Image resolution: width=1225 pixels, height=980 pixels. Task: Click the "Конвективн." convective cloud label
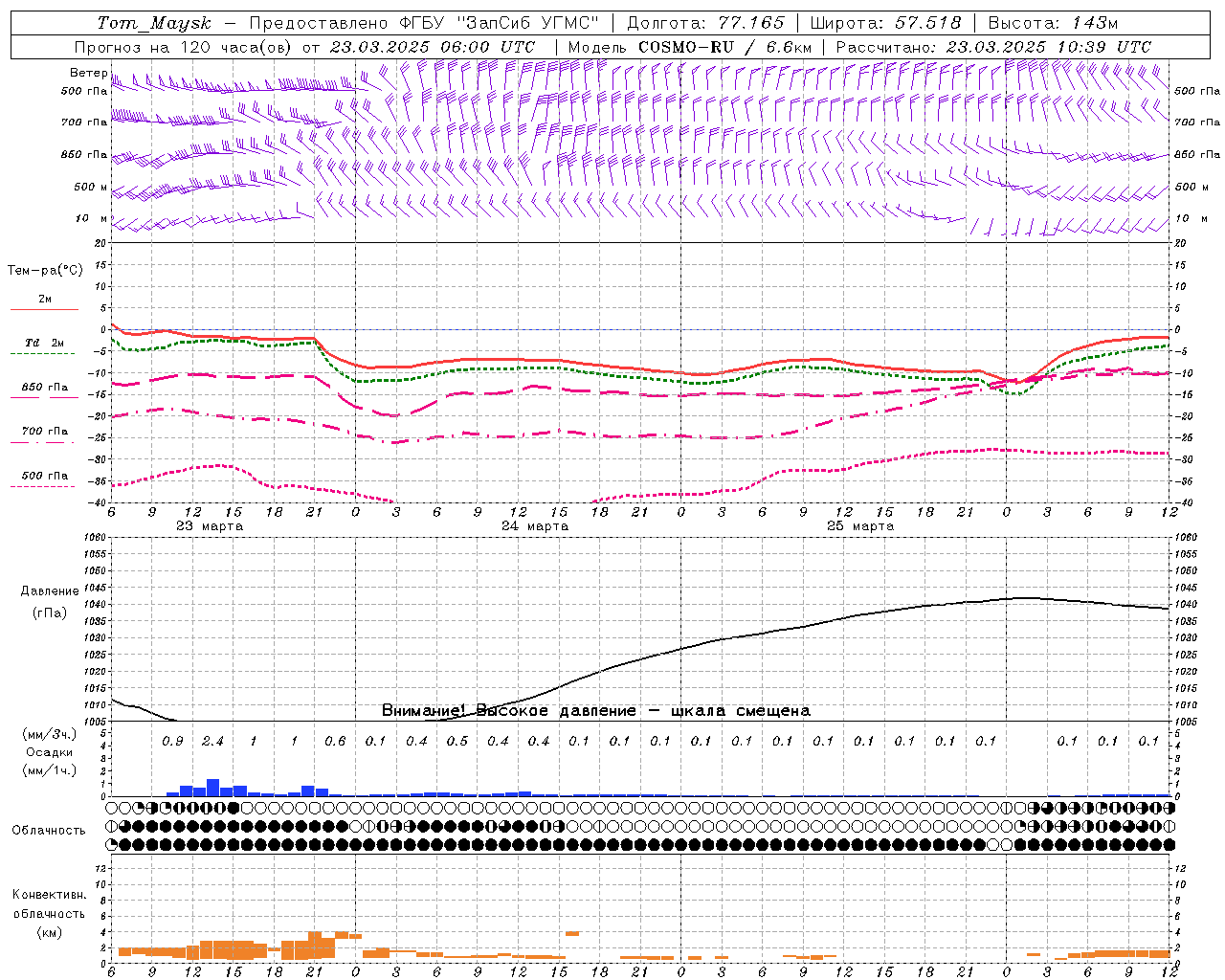click(49, 895)
